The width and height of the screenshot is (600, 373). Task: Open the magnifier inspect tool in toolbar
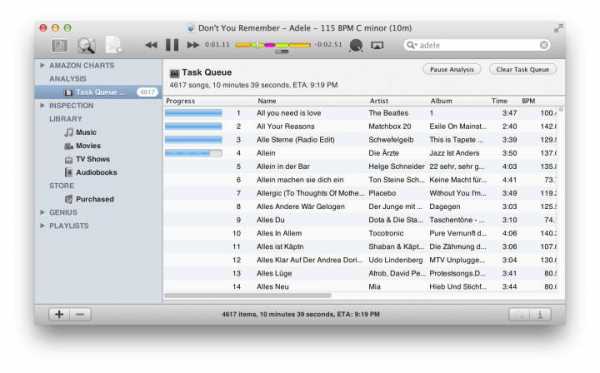coord(86,46)
